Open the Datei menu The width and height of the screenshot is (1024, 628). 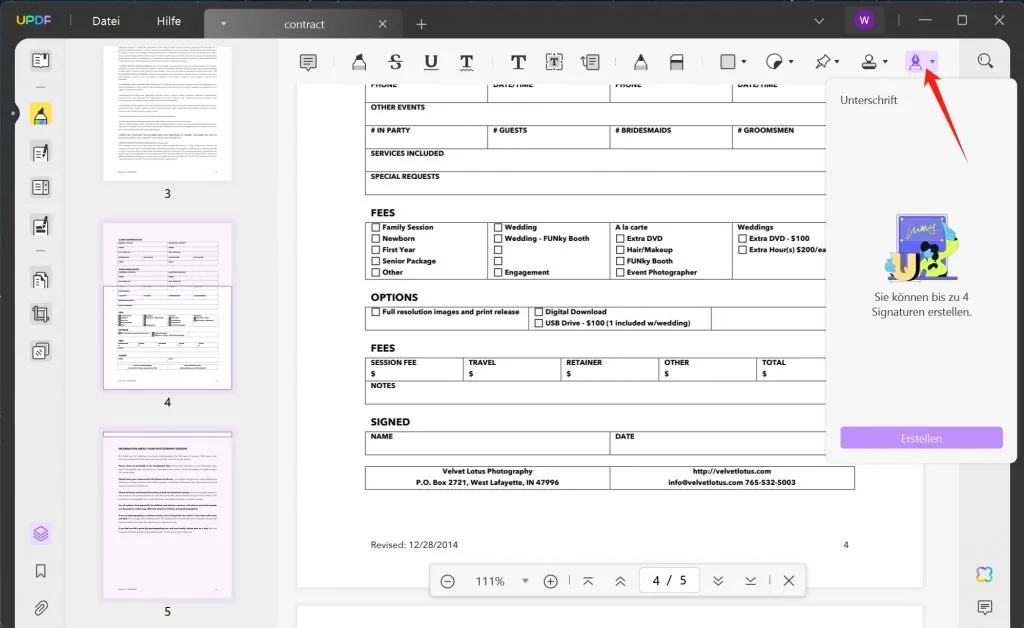pos(105,21)
